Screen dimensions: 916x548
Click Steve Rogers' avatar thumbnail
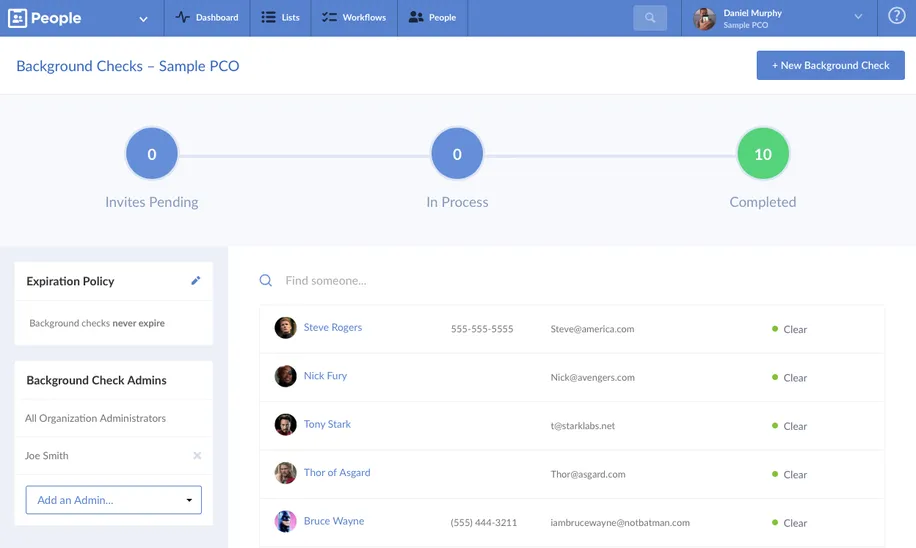click(285, 328)
